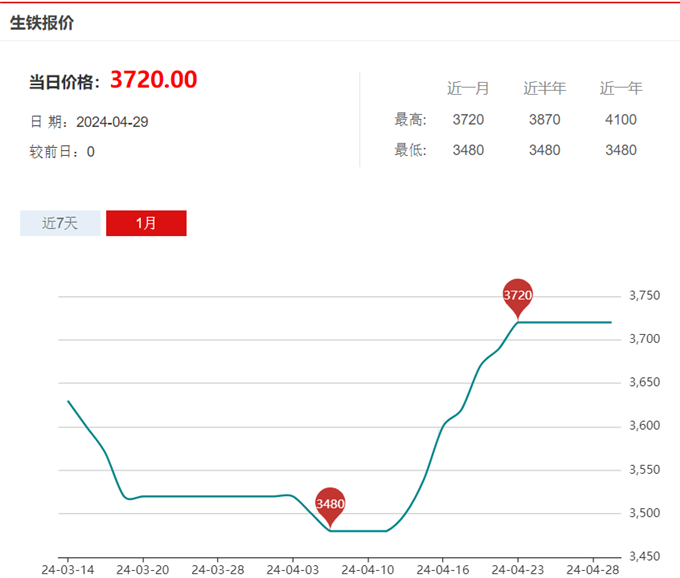Image resolution: width=680 pixels, height=578 pixels.
Task: Select the date text 2024-04-29
Action: point(112,122)
